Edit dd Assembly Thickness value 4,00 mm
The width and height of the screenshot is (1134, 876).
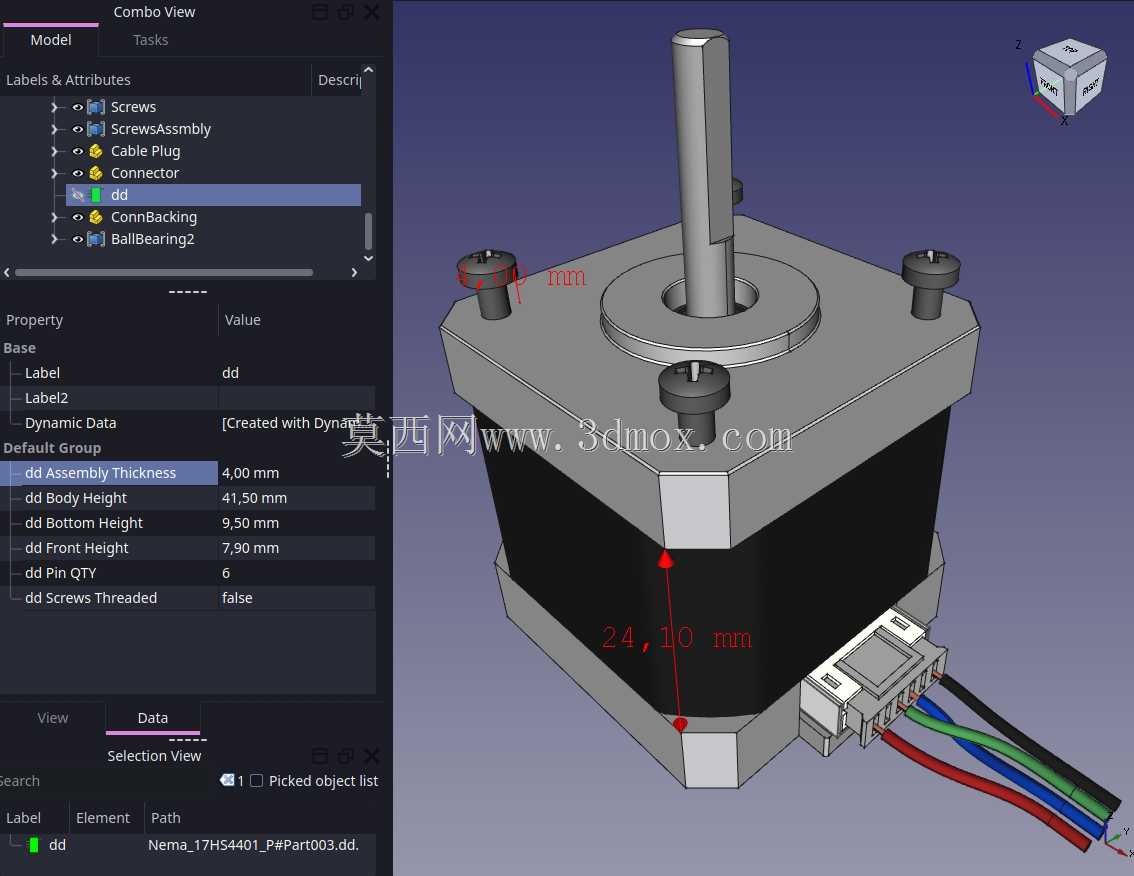[x=297, y=473]
